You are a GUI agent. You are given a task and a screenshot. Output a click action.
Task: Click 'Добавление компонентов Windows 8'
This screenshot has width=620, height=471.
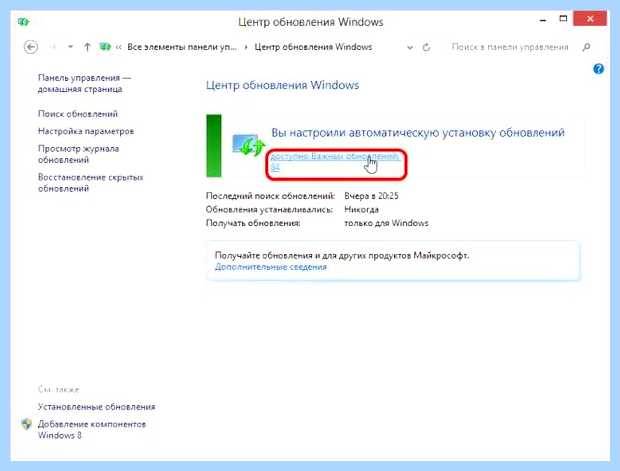[x=92, y=429]
